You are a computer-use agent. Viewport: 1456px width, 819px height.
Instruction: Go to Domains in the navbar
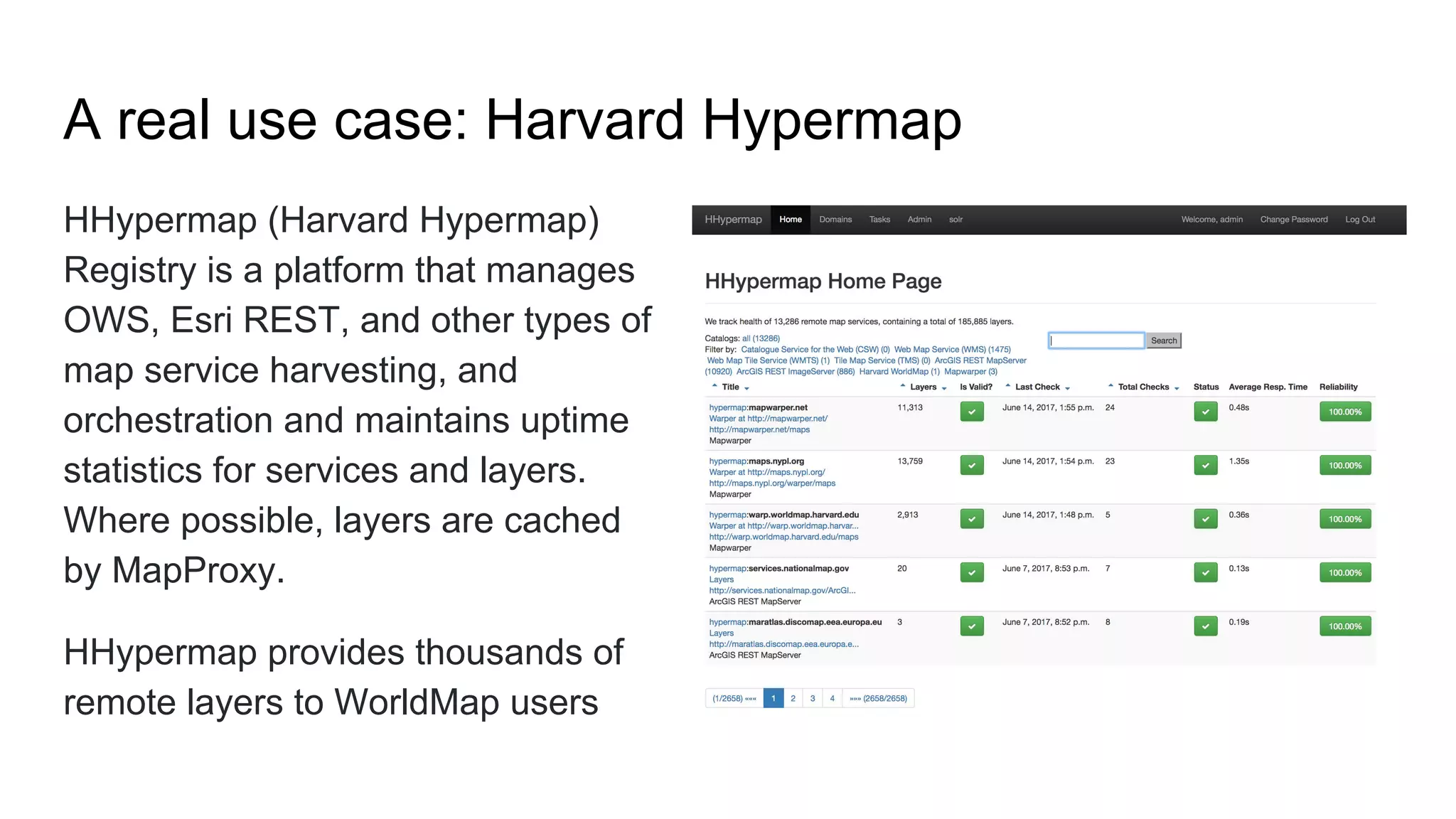(x=835, y=220)
